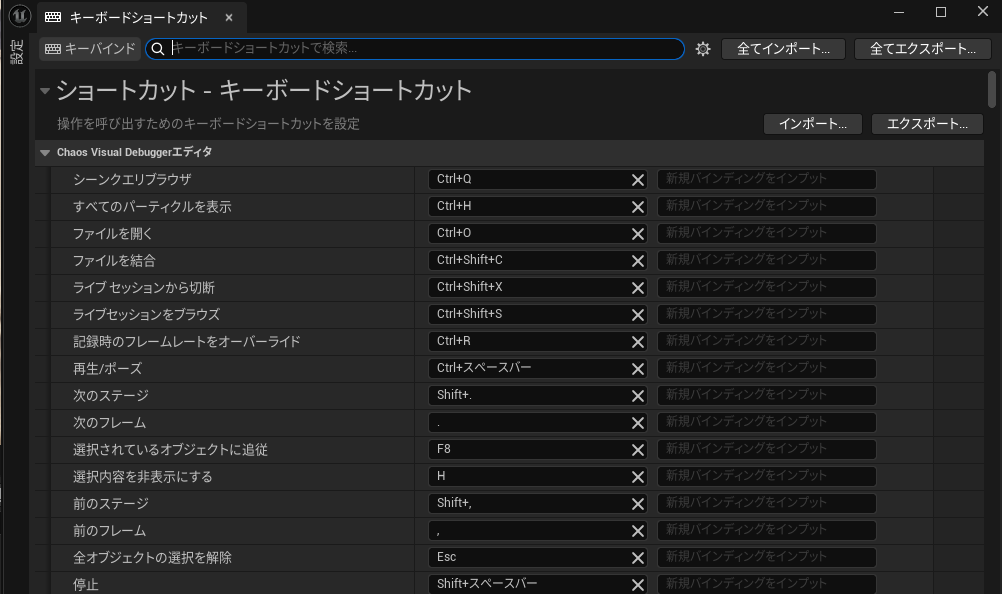Click the magnifier icon in search box
Image resolution: width=1002 pixels, height=594 pixels.
[x=158, y=49]
